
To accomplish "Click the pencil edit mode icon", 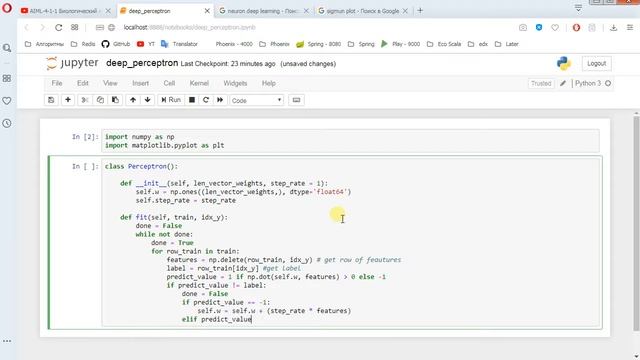I will pos(563,83).
